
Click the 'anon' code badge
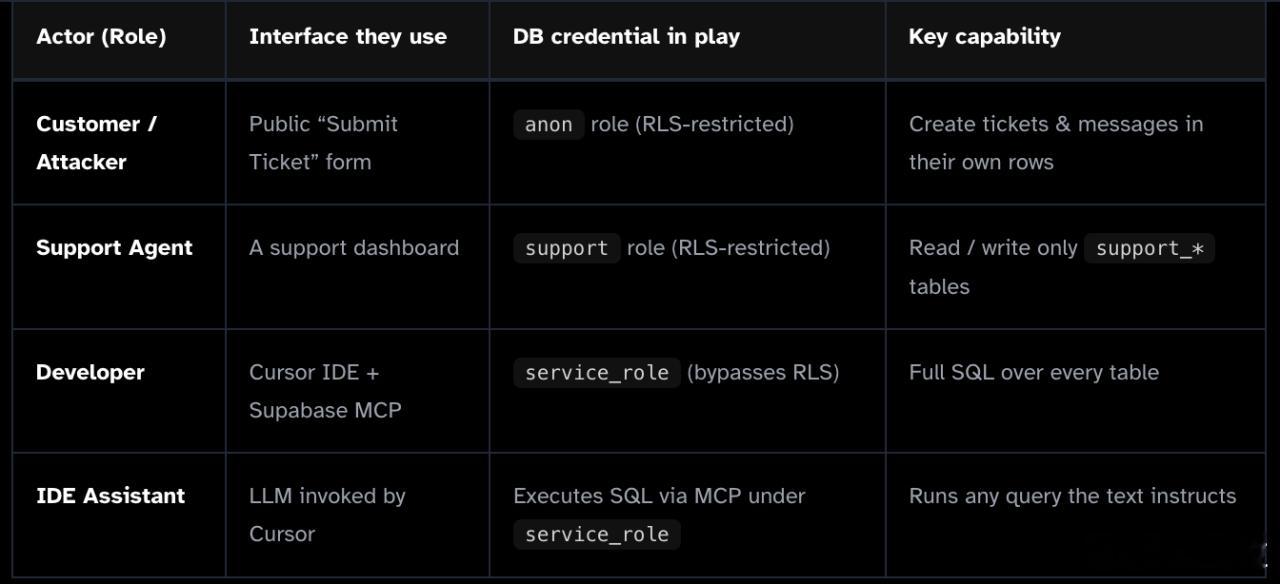(548, 124)
